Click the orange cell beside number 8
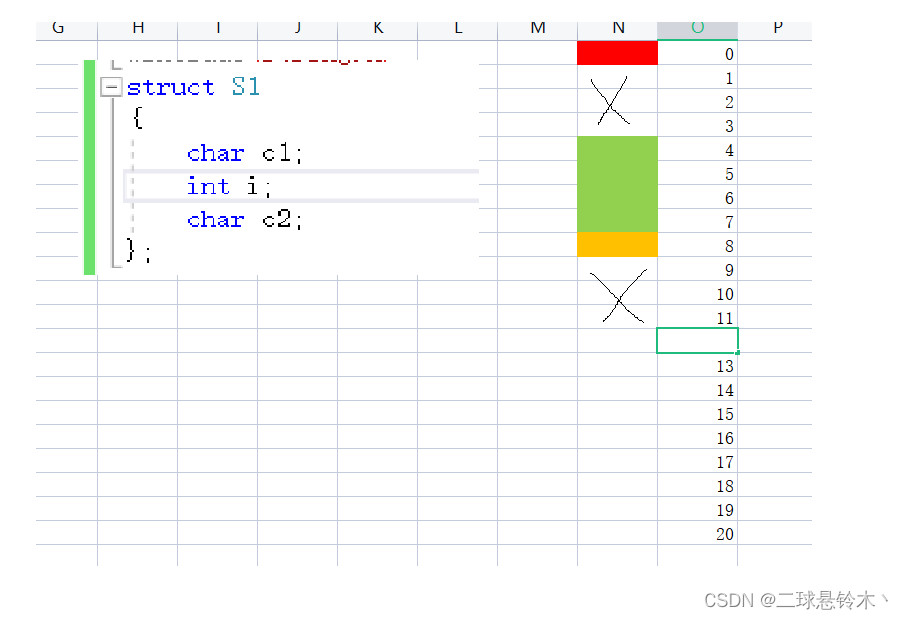The width and height of the screenshot is (903, 619). point(617,245)
